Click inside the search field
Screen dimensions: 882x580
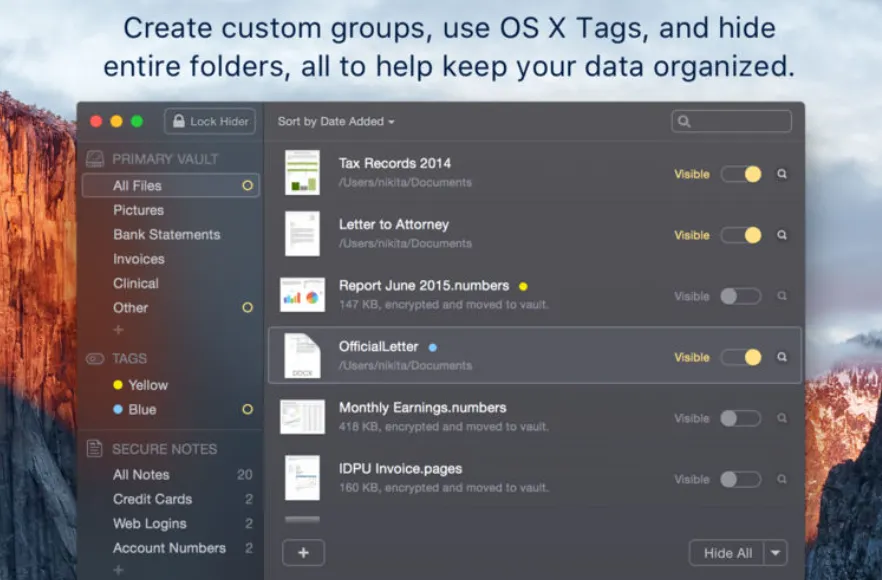pos(731,121)
